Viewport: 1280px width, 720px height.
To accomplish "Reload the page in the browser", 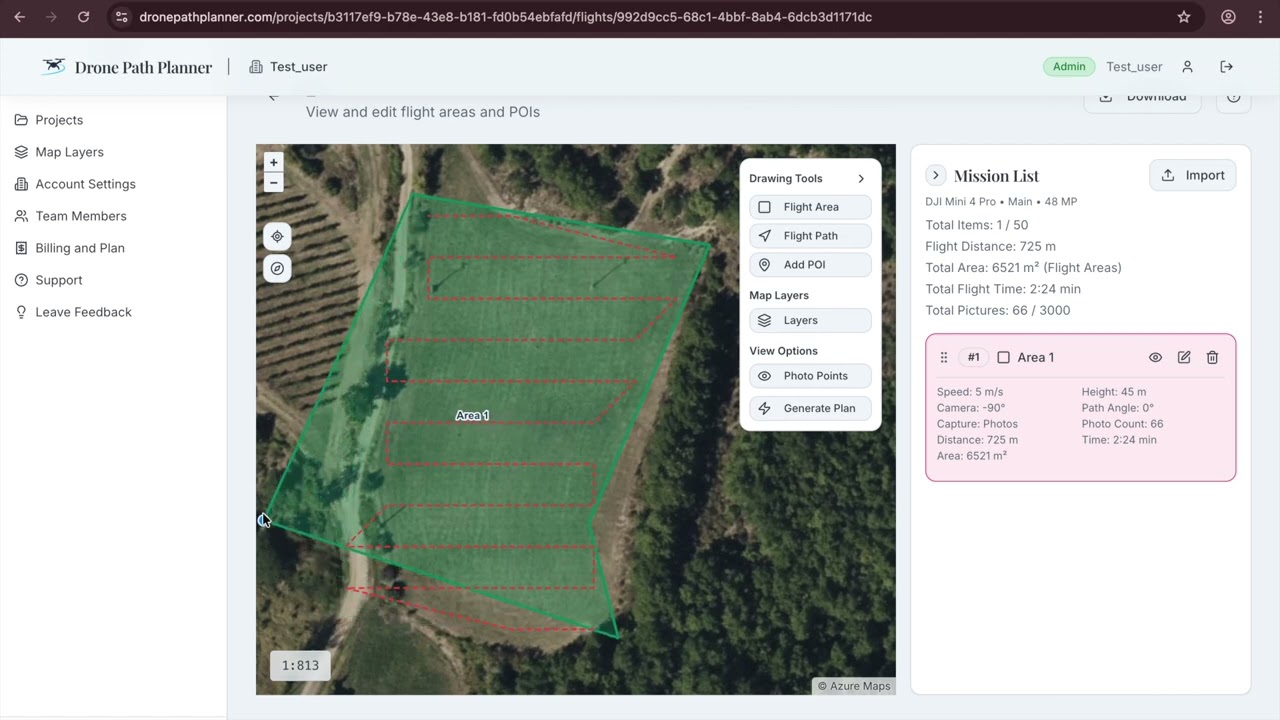I will tap(84, 17).
